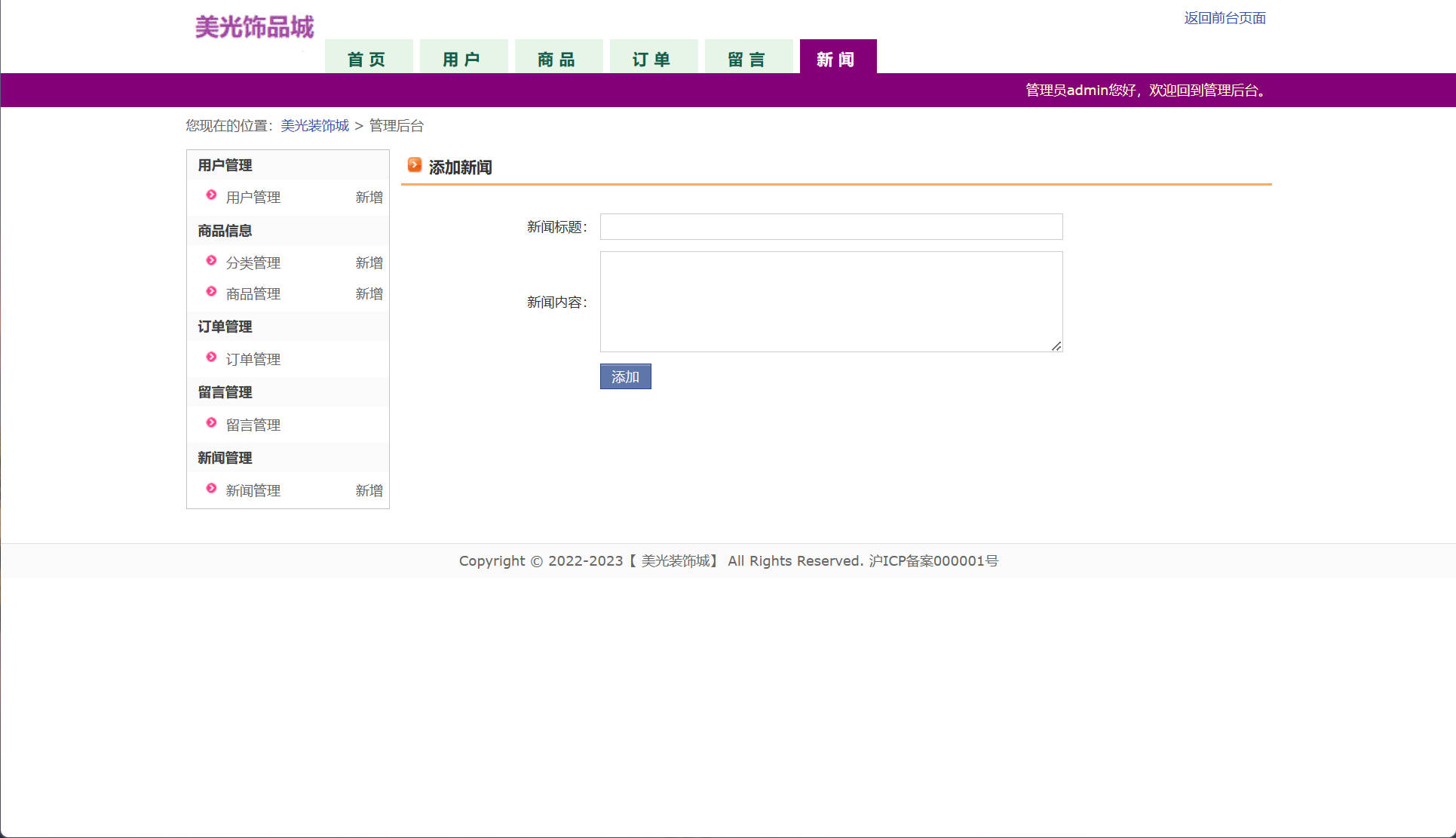Open the 首页 tab

(x=368, y=58)
